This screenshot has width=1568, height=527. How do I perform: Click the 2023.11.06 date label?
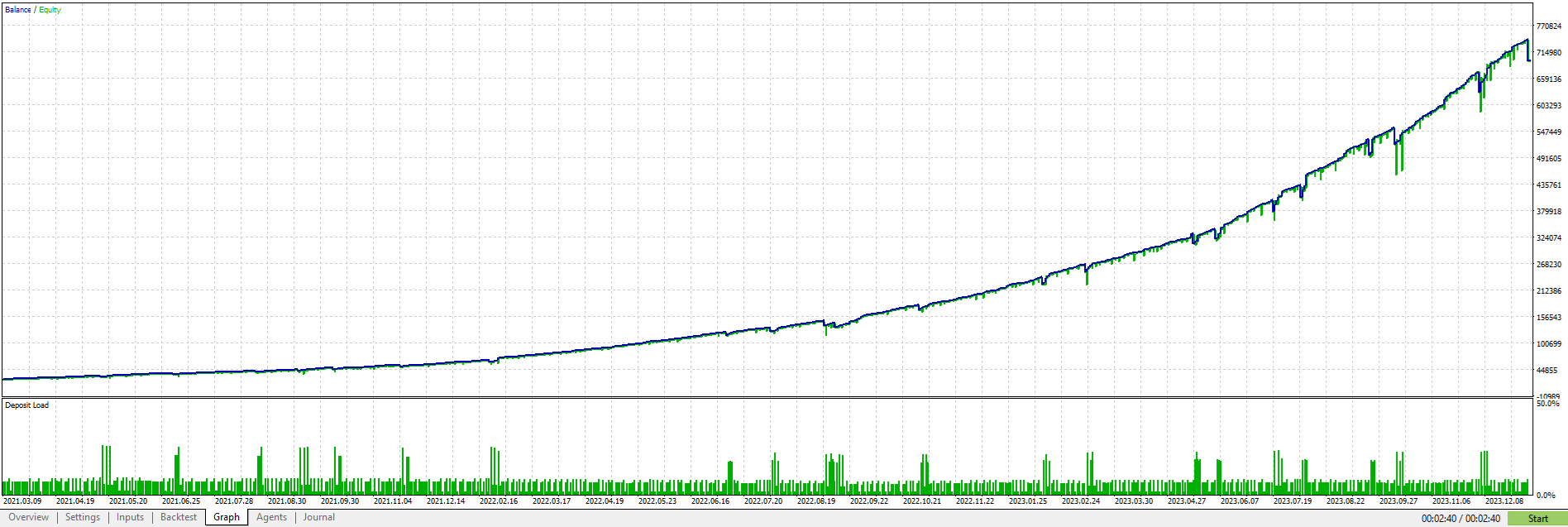1451,501
